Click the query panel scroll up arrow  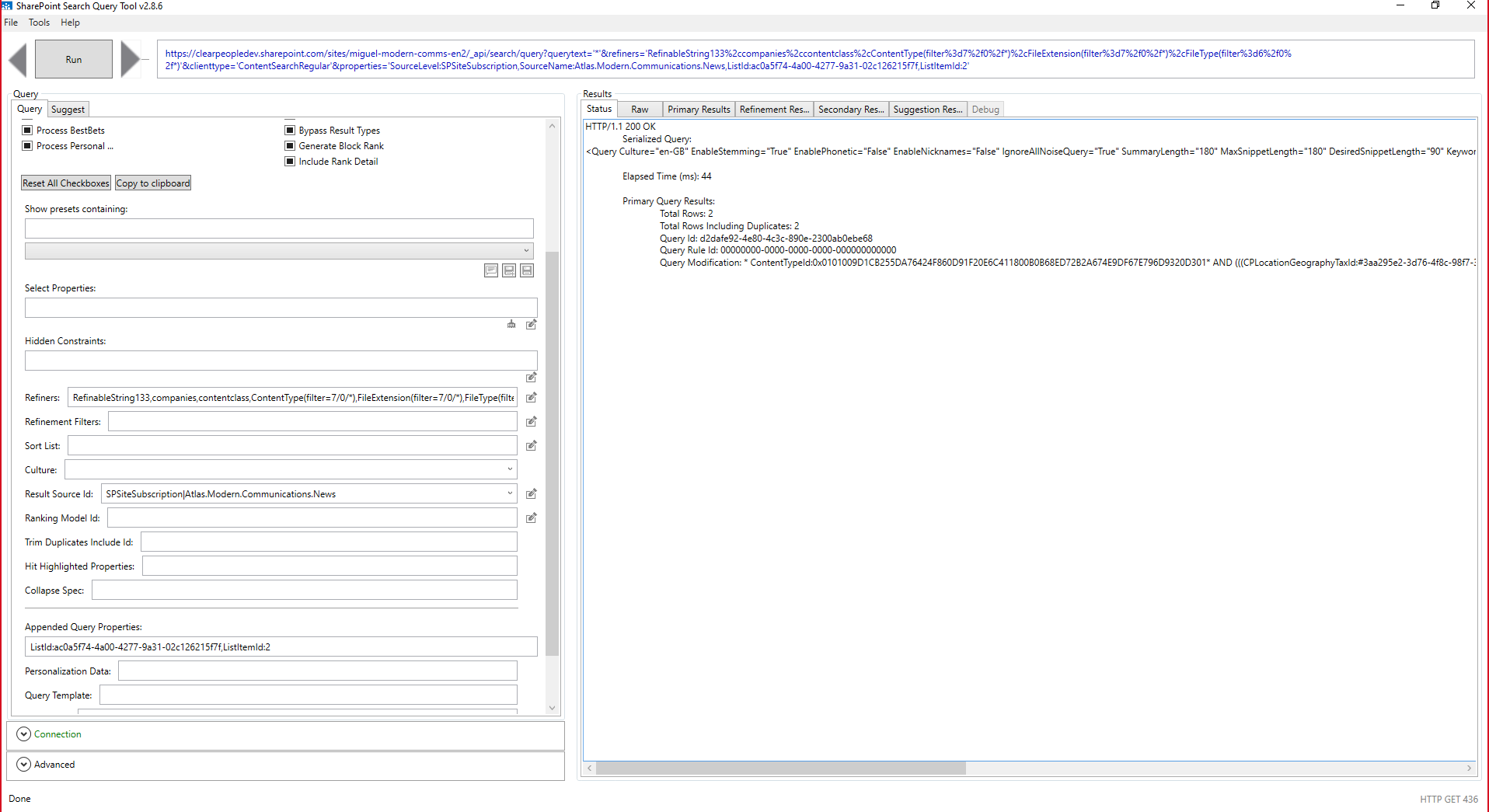tap(552, 125)
